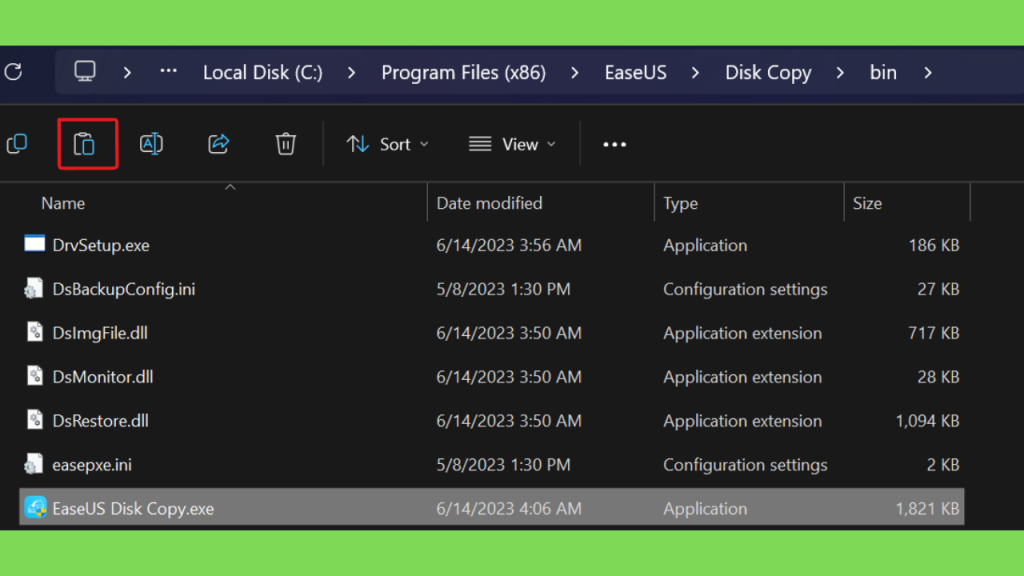Click the DsImgFile.dll file icon
Viewport: 1024px width, 576px height.
[35, 332]
